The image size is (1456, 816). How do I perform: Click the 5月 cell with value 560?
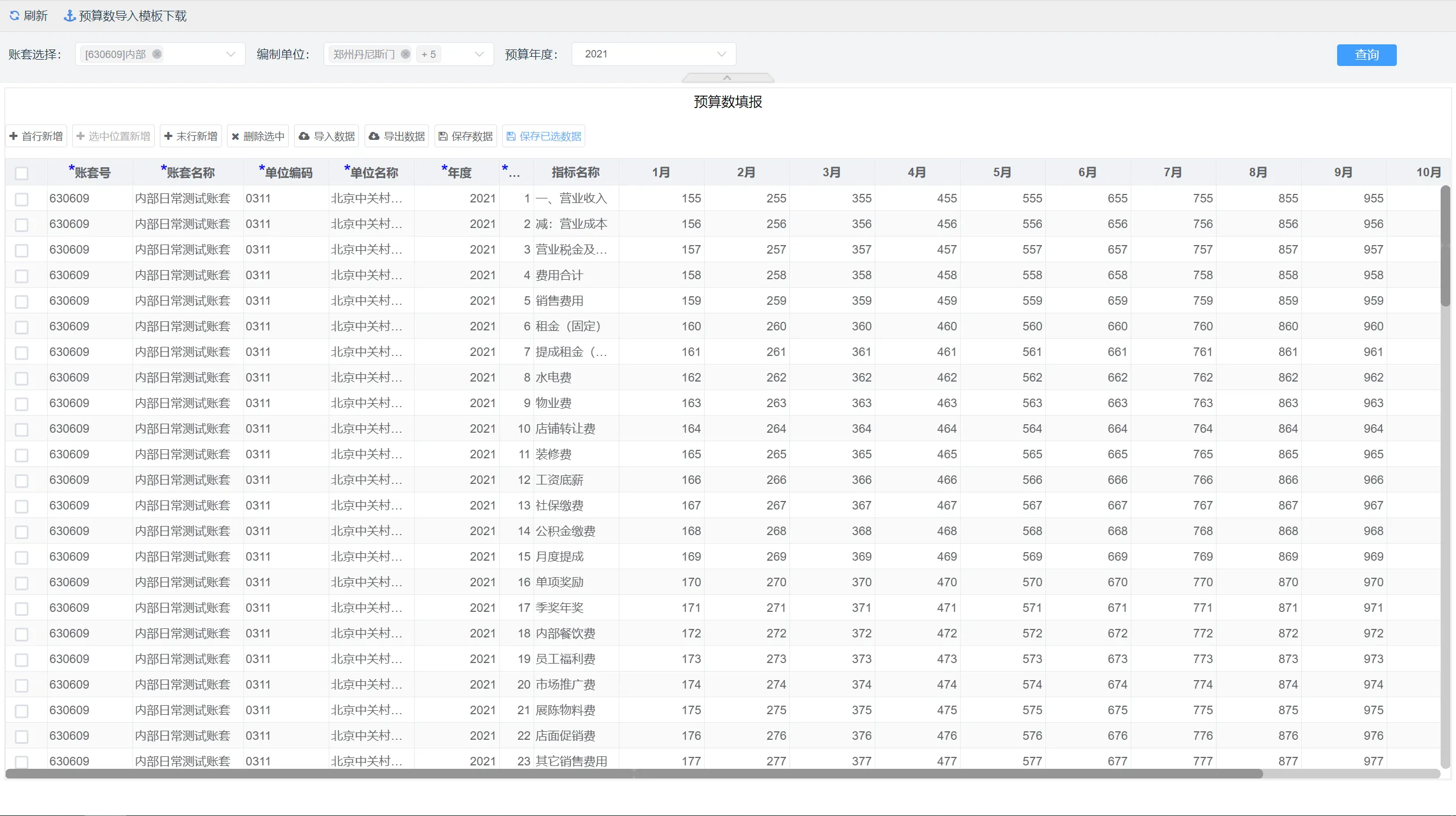(1003, 326)
